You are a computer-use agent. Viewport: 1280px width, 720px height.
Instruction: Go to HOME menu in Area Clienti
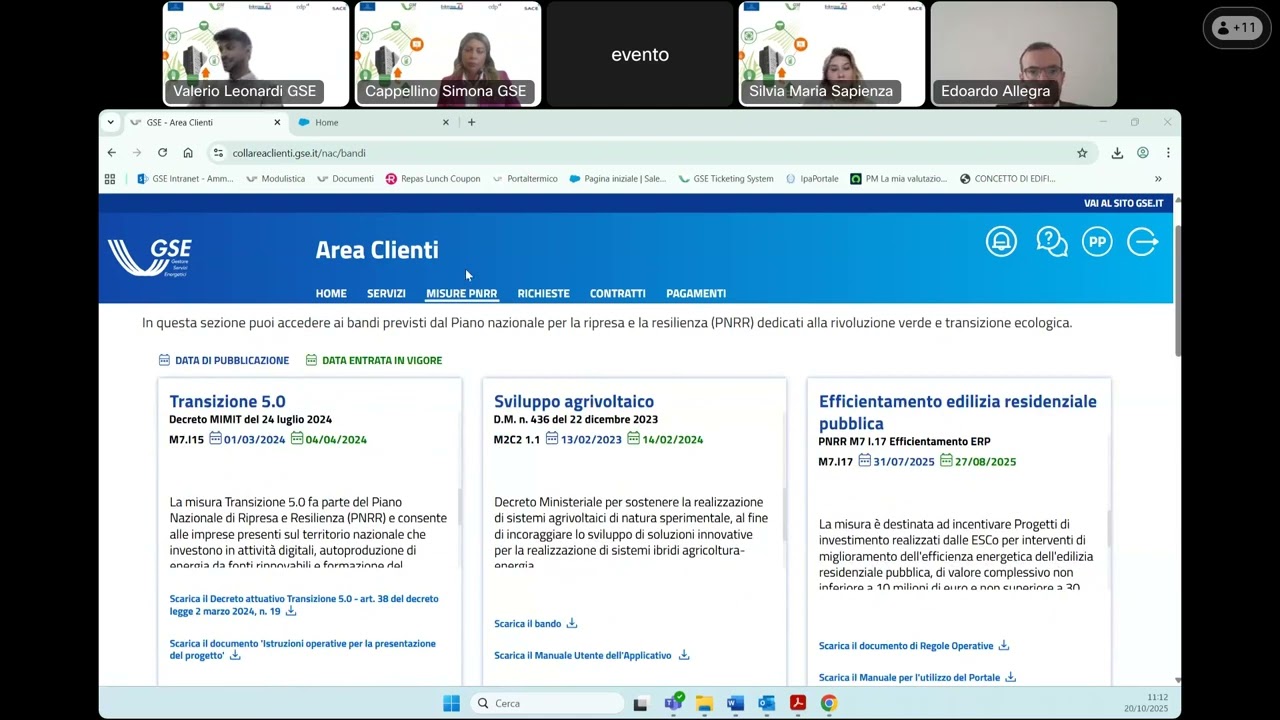coord(331,293)
